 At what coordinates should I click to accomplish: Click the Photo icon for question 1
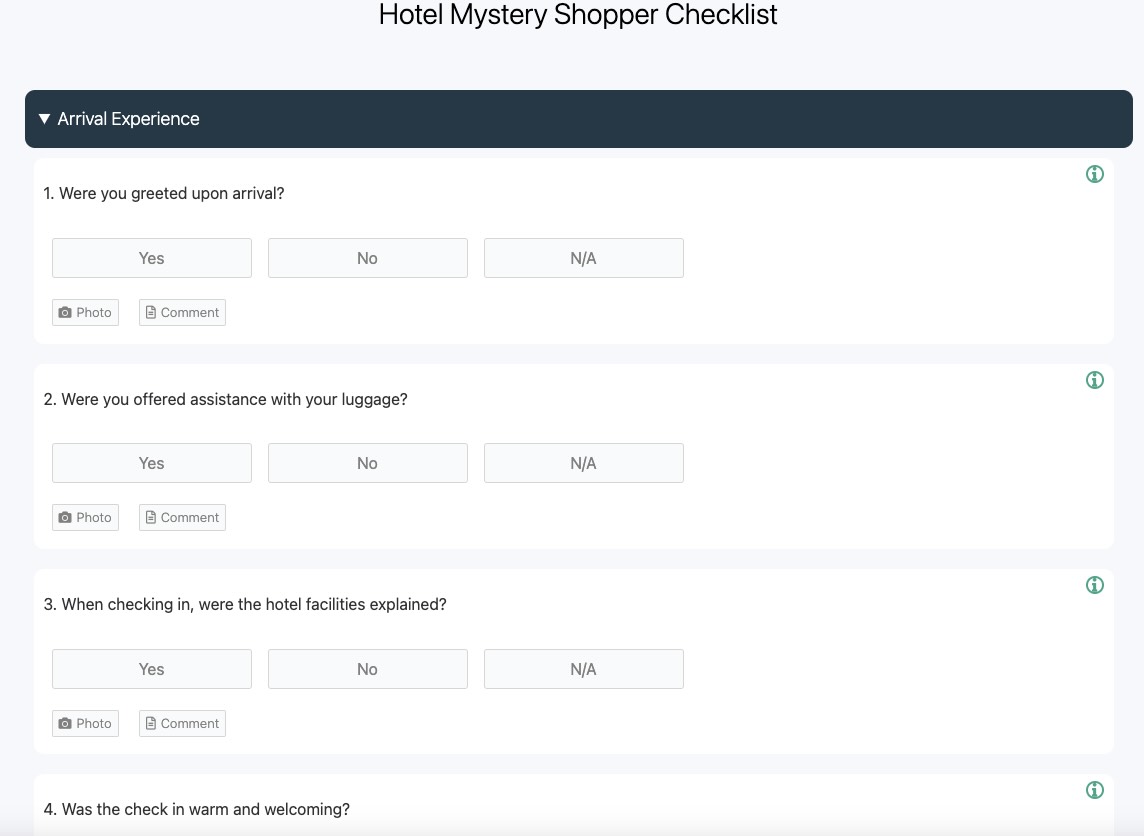[85, 312]
